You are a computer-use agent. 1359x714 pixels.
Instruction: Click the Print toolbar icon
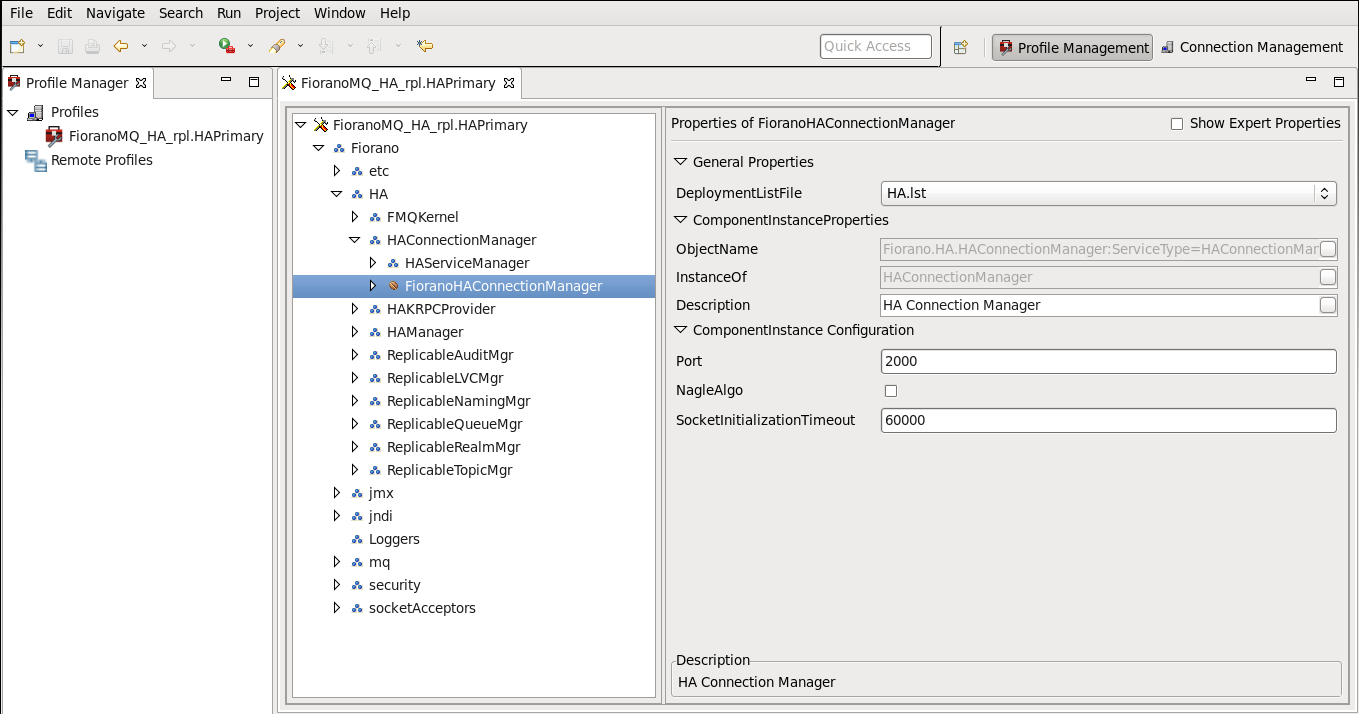point(92,46)
